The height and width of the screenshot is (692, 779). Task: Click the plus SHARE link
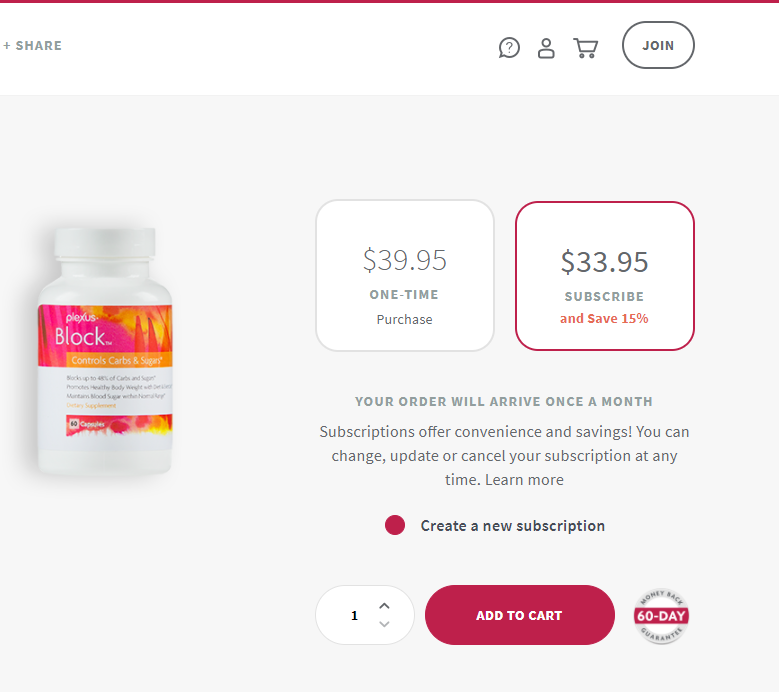32,46
